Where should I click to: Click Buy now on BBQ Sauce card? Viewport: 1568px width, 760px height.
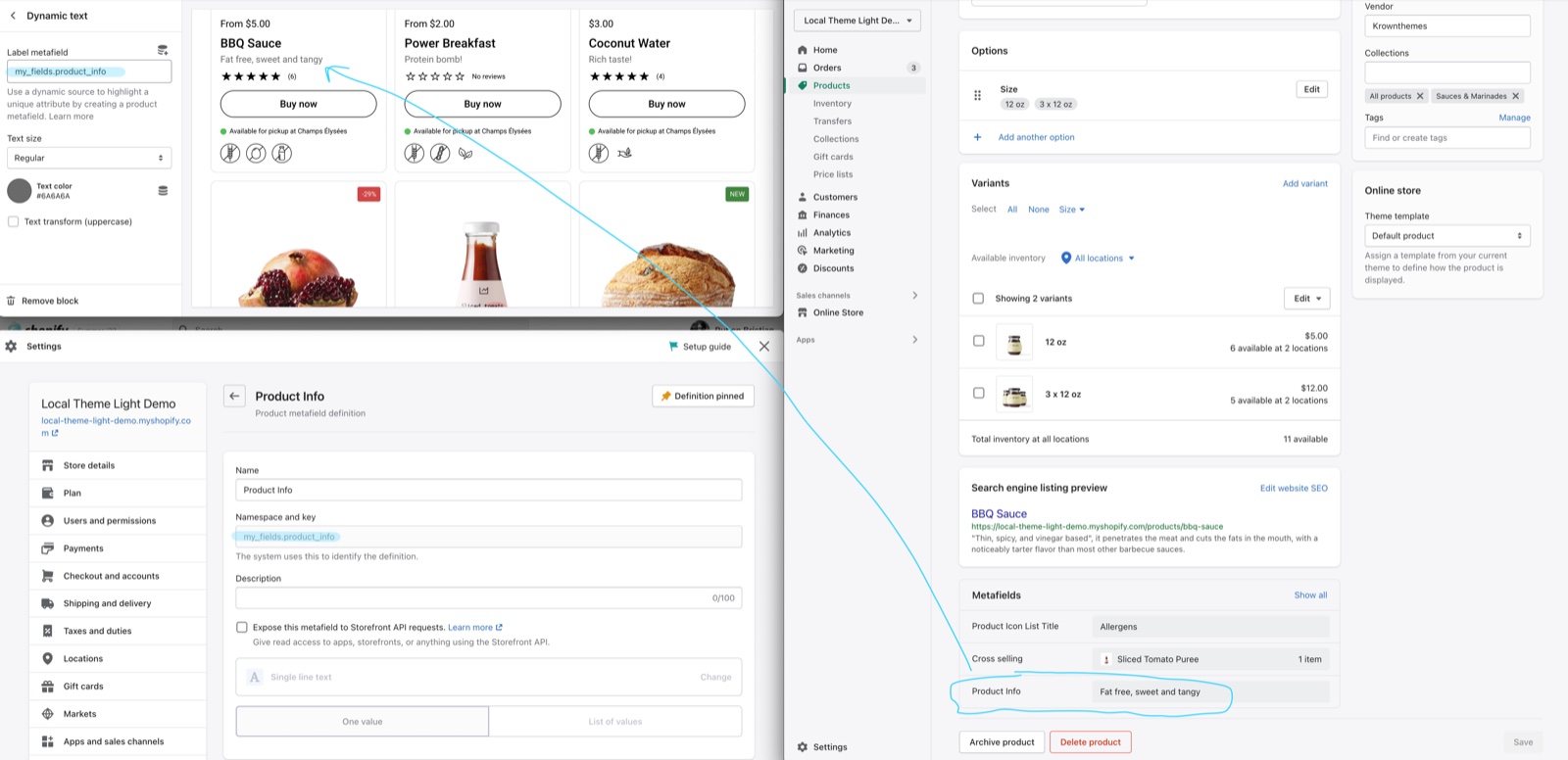click(298, 104)
